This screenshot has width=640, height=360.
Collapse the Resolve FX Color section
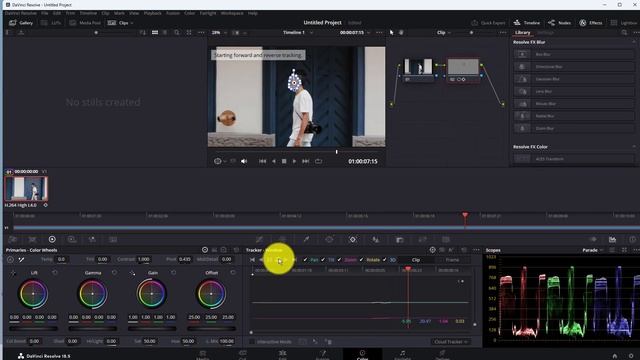[634, 147]
